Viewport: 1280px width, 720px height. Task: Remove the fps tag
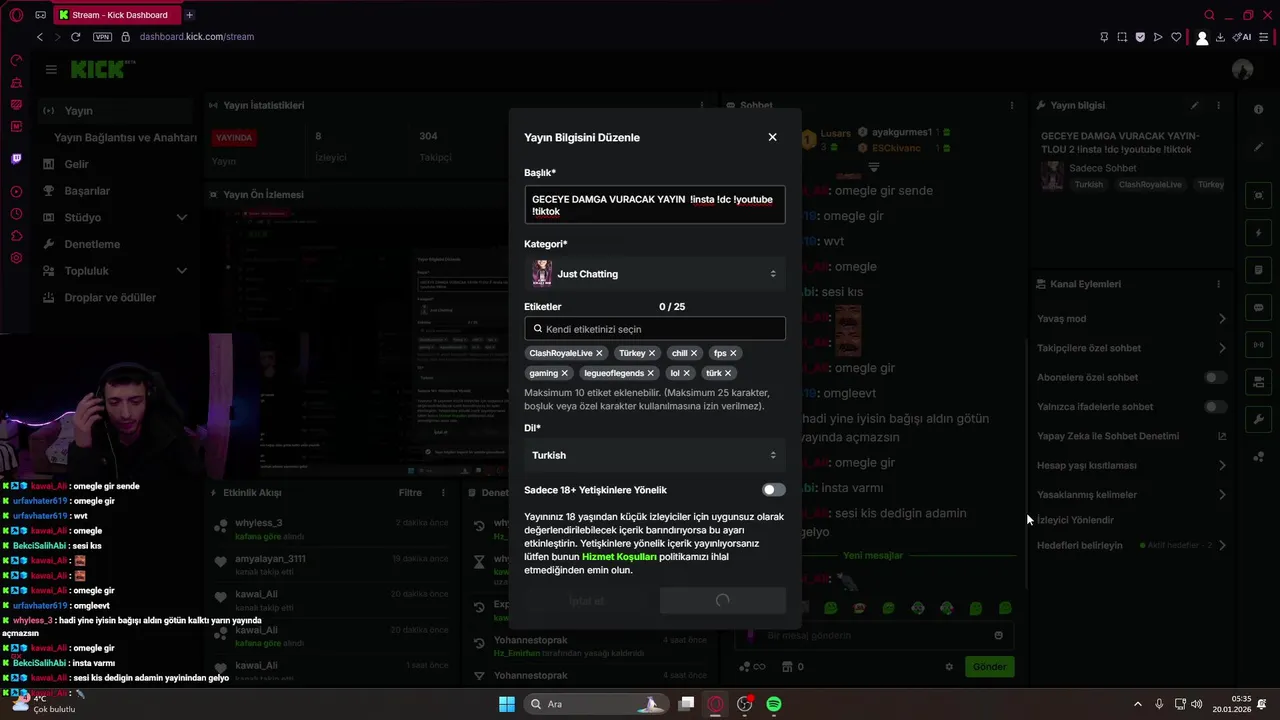[x=733, y=353]
